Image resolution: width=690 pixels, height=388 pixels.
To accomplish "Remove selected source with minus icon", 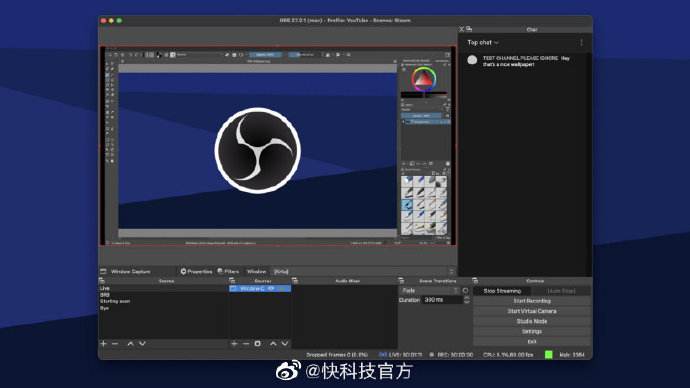I will coord(246,344).
